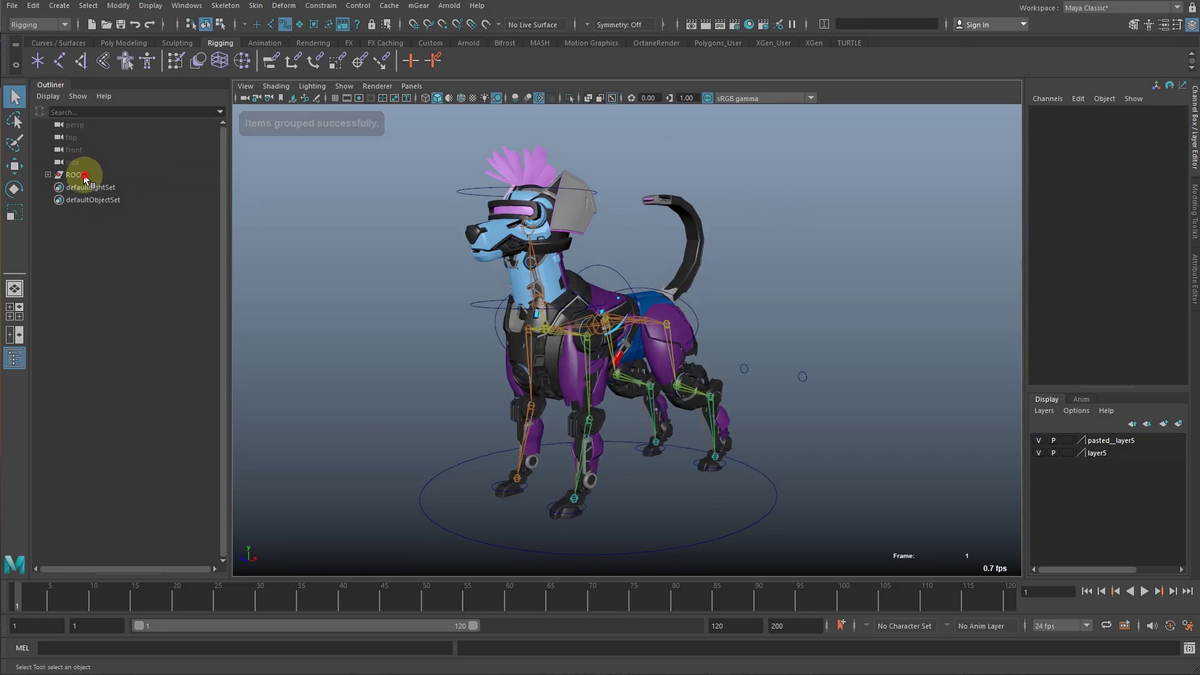This screenshot has width=1200, height=675.
Task: Open the Sign In dropdown
Action: [x=990, y=24]
